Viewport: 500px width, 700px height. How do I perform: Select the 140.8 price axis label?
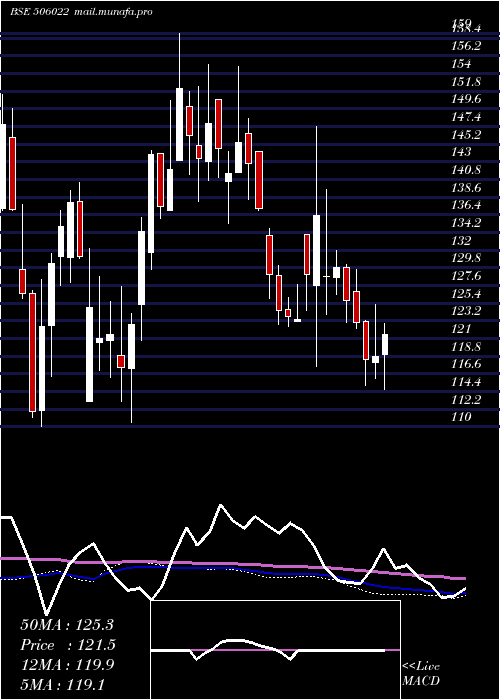(x=465, y=170)
